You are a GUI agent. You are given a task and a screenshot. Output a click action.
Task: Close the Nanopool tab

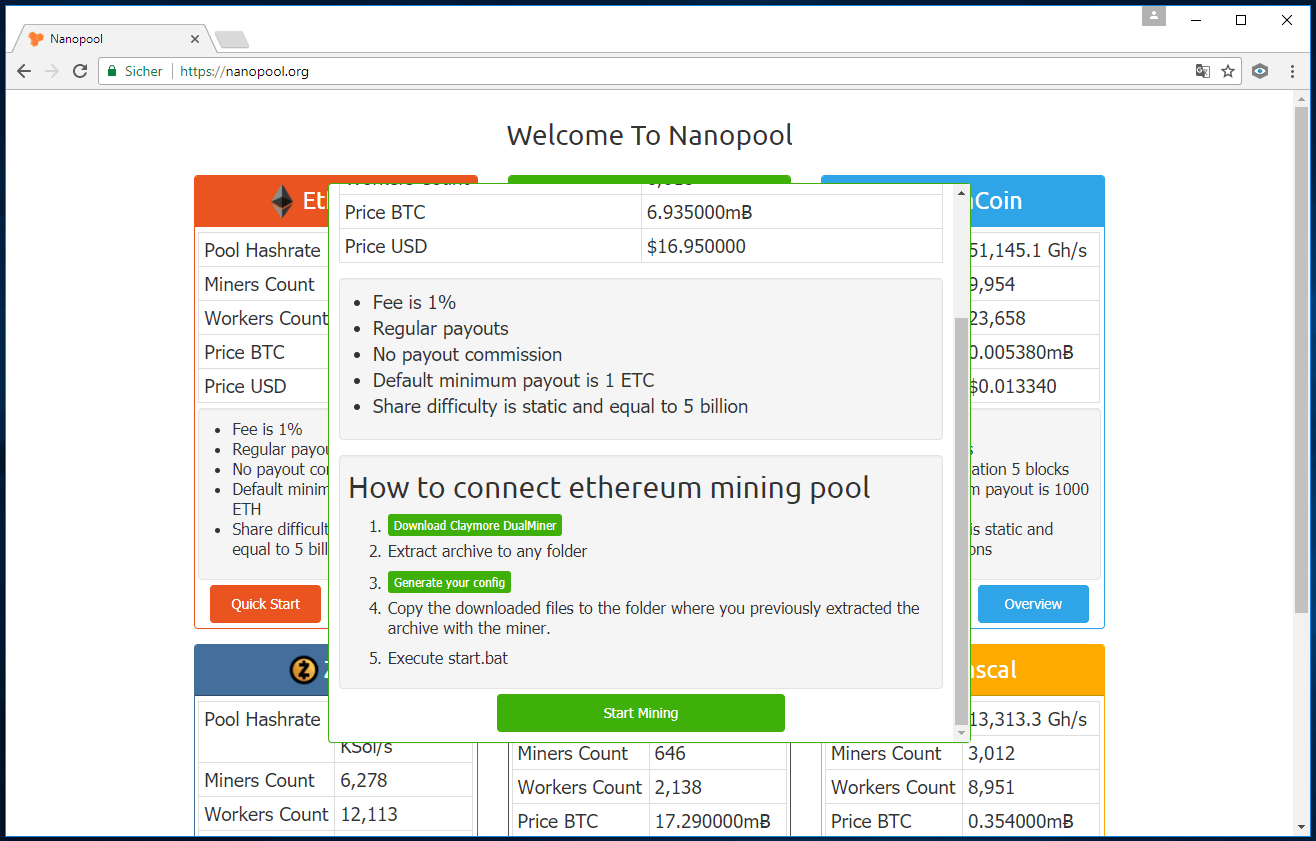(195, 39)
